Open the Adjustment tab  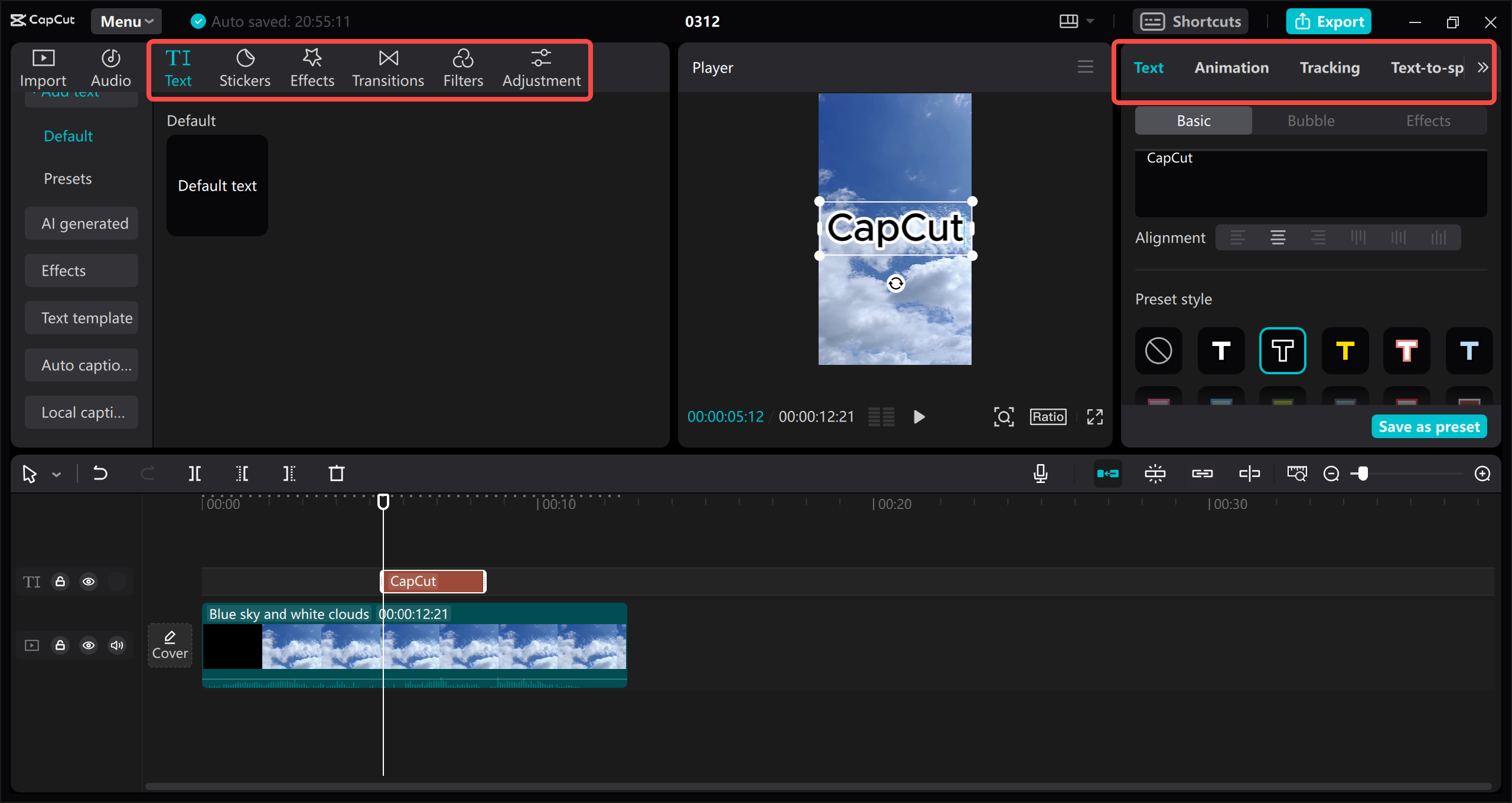[541, 68]
